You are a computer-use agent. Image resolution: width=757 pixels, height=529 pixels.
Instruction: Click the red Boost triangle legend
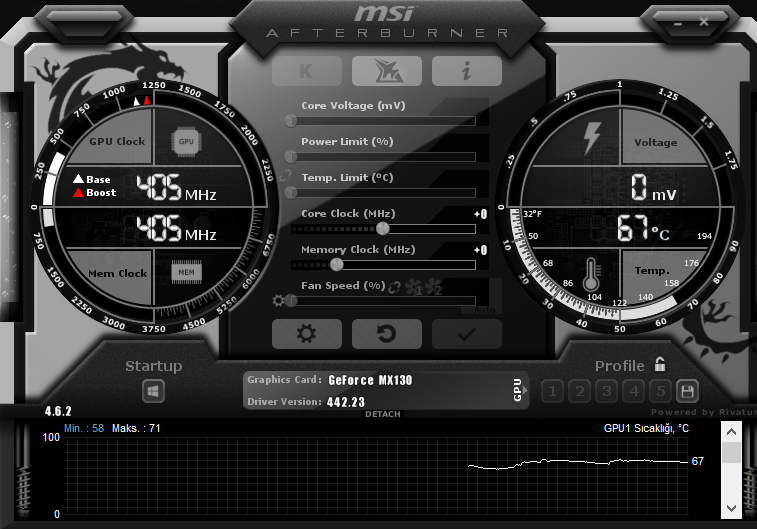(x=78, y=193)
